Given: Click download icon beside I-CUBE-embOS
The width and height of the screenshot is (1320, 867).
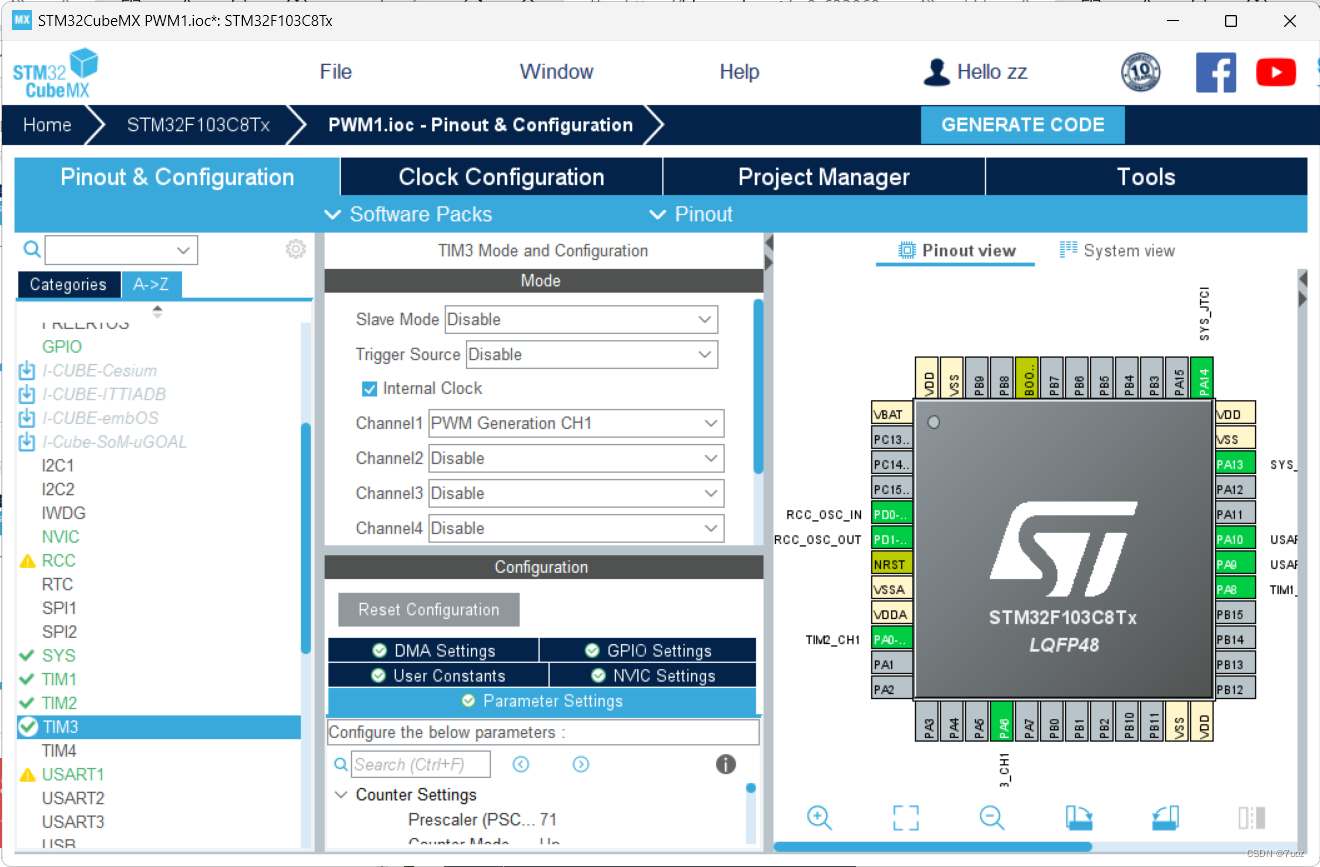Looking at the screenshot, I should pyautogui.click(x=27, y=418).
